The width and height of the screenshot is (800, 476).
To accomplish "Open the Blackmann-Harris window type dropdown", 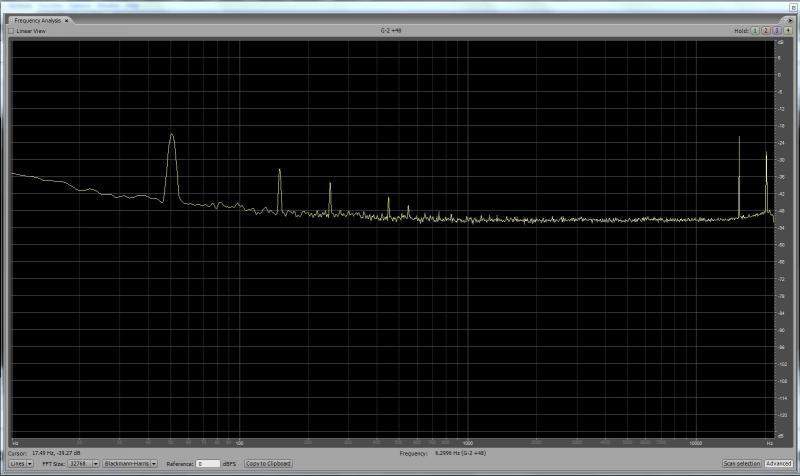I will click(131, 464).
